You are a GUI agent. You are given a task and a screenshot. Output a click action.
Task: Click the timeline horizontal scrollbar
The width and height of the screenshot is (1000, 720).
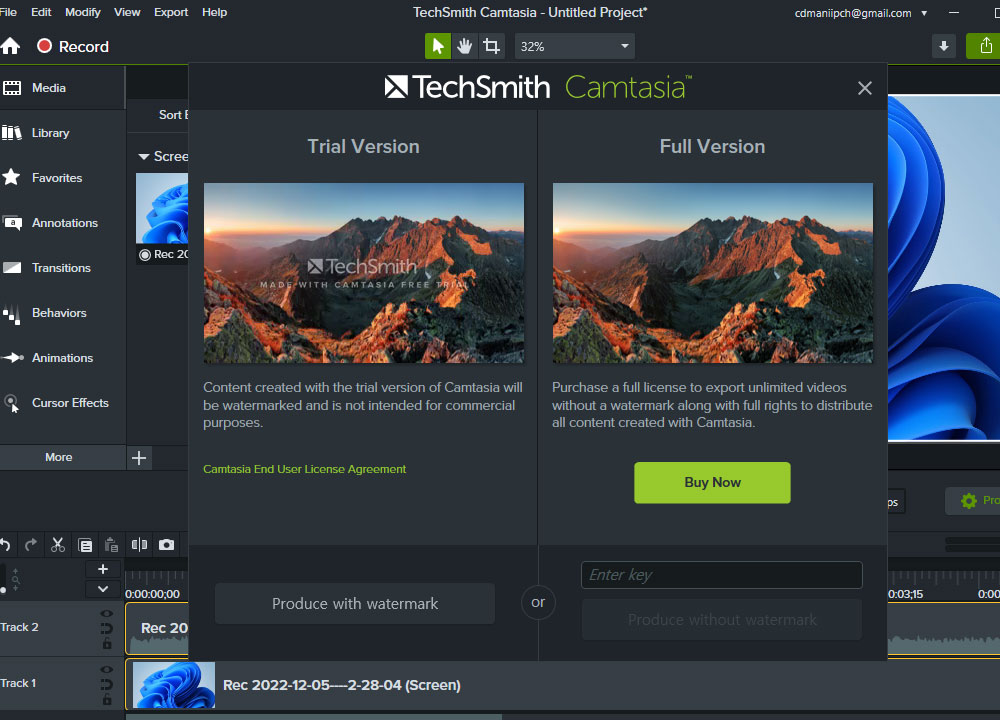coord(314,716)
